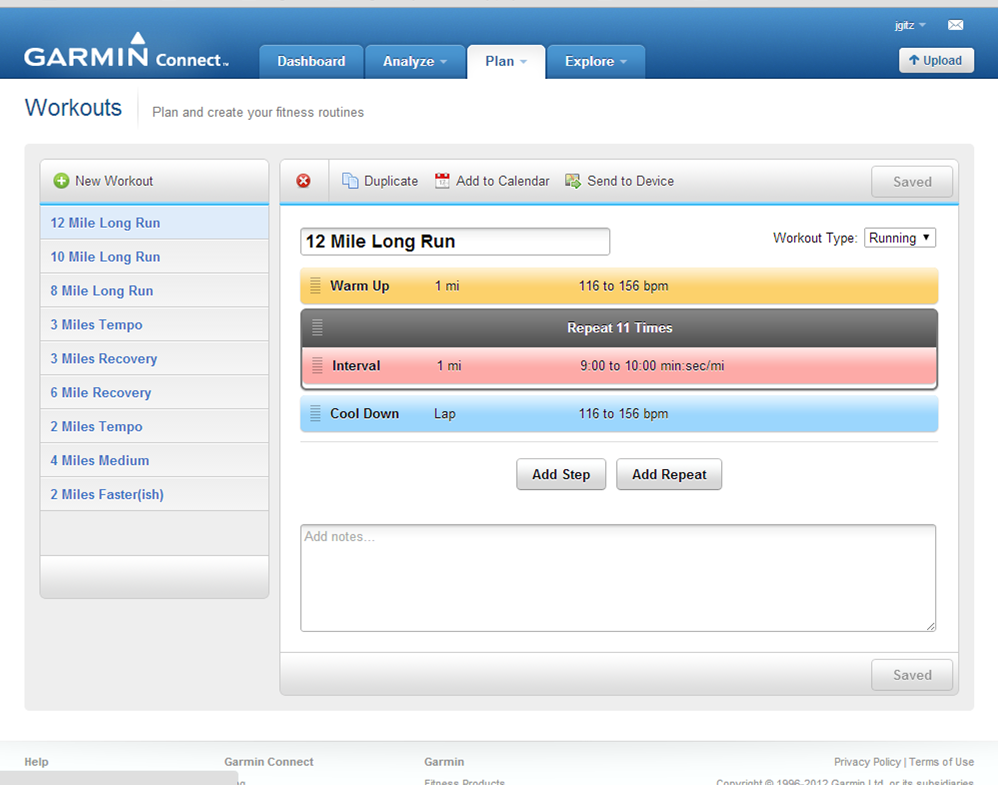Click the Garmin footer heading
This screenshot has height=785, width=998.
coord(444,761)
